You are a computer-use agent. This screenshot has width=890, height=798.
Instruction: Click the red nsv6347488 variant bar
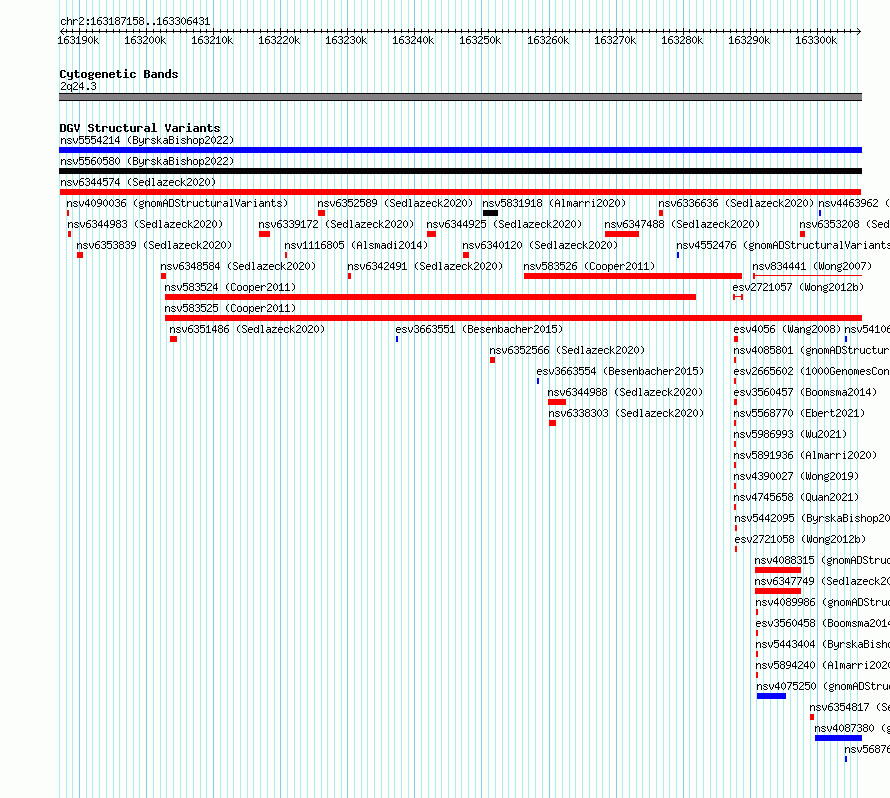622,234
